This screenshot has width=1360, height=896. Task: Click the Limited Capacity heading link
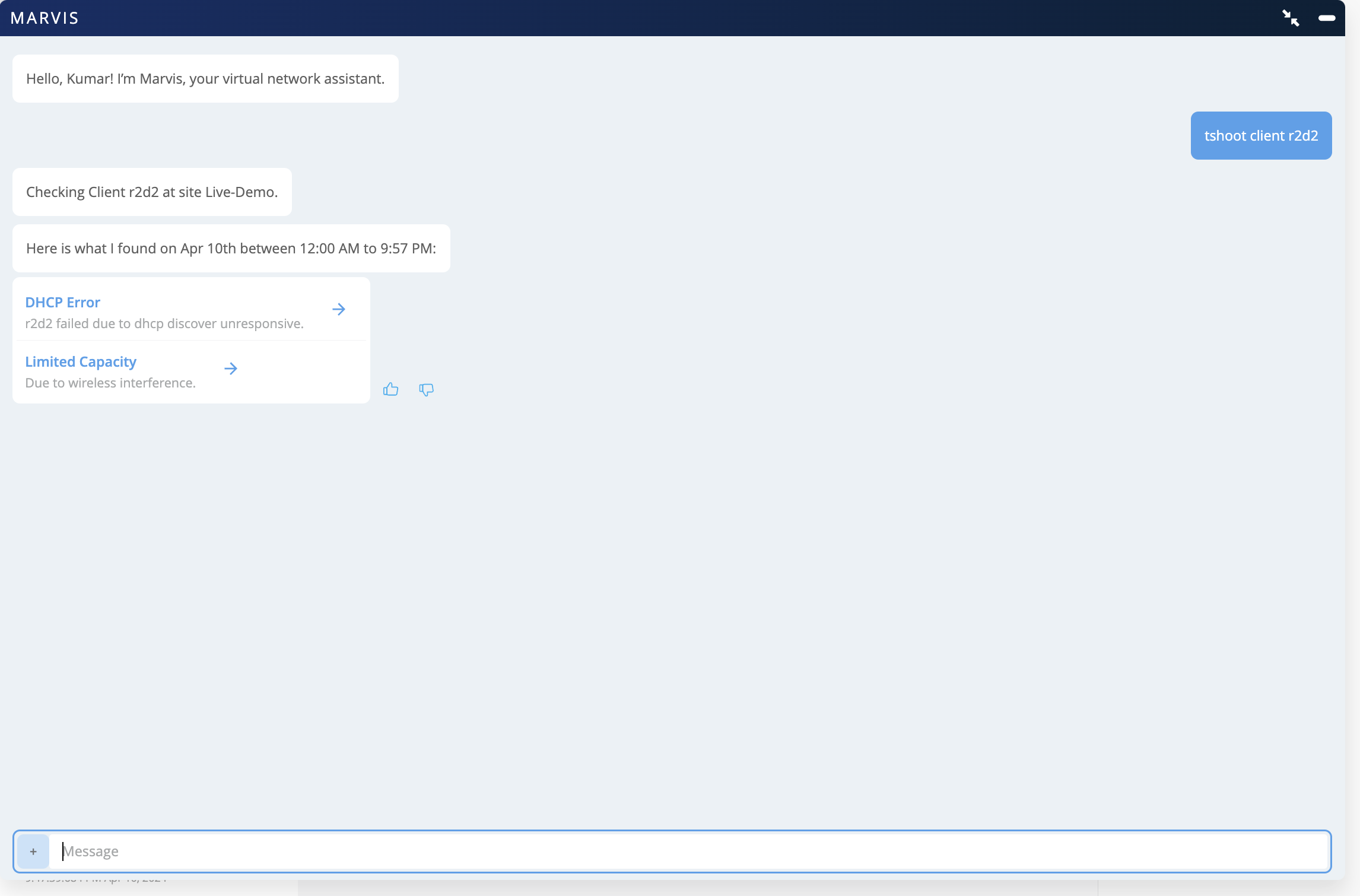pyautogui.click(x=81, y=362)
